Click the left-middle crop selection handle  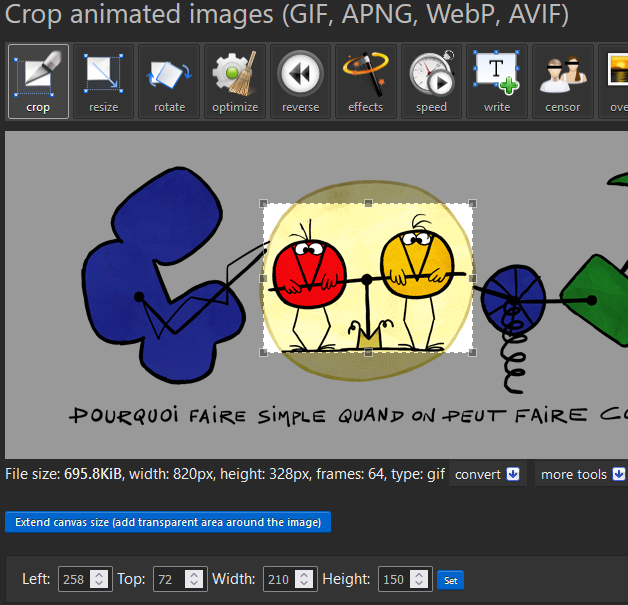264,278
